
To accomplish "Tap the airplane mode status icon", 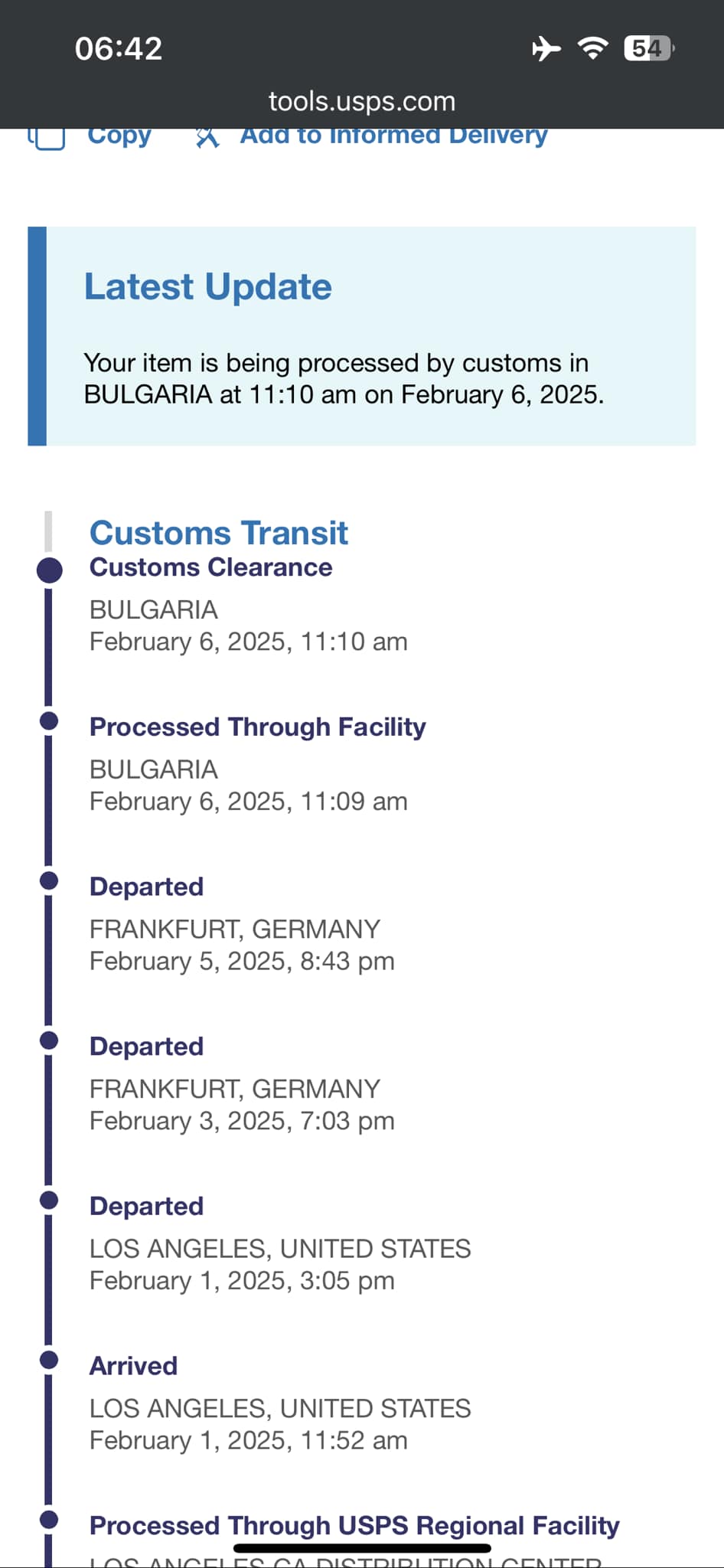I will coord(546,48).
